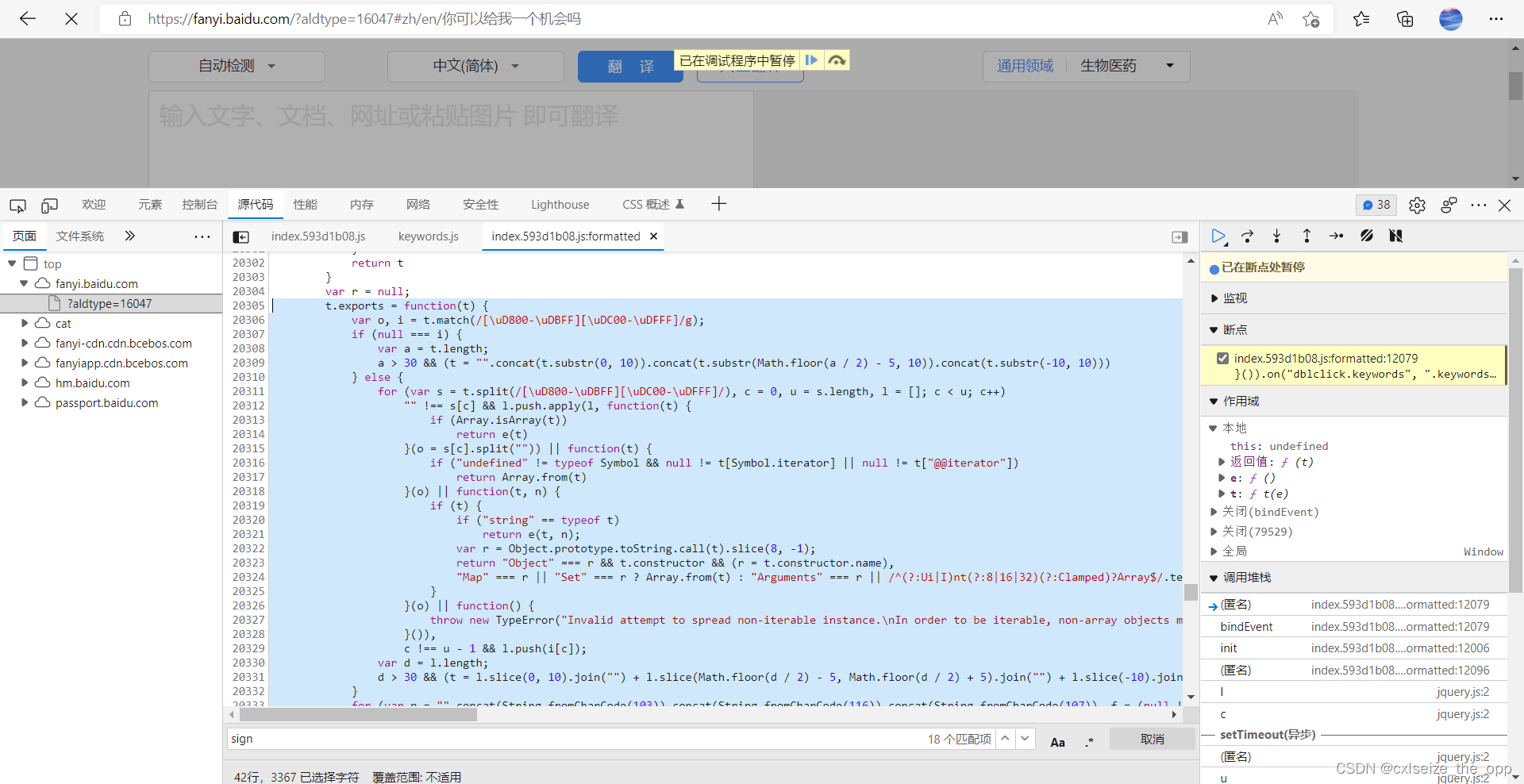Enable regex search with the .* toggle
The width and height of the screenshot is (1524, 784).
coord(1089,742)
